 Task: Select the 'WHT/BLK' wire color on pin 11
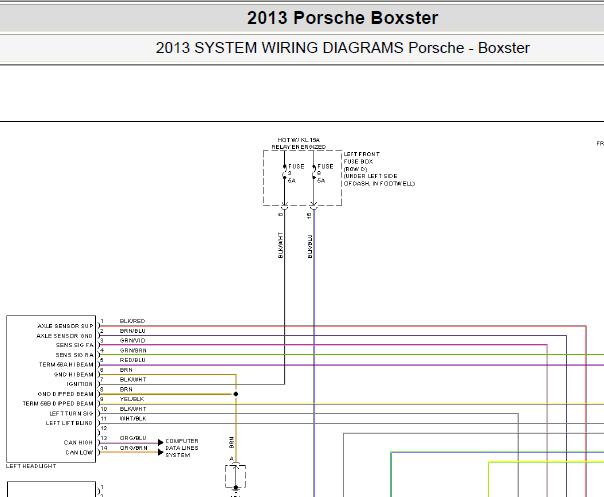coord(133,419)
